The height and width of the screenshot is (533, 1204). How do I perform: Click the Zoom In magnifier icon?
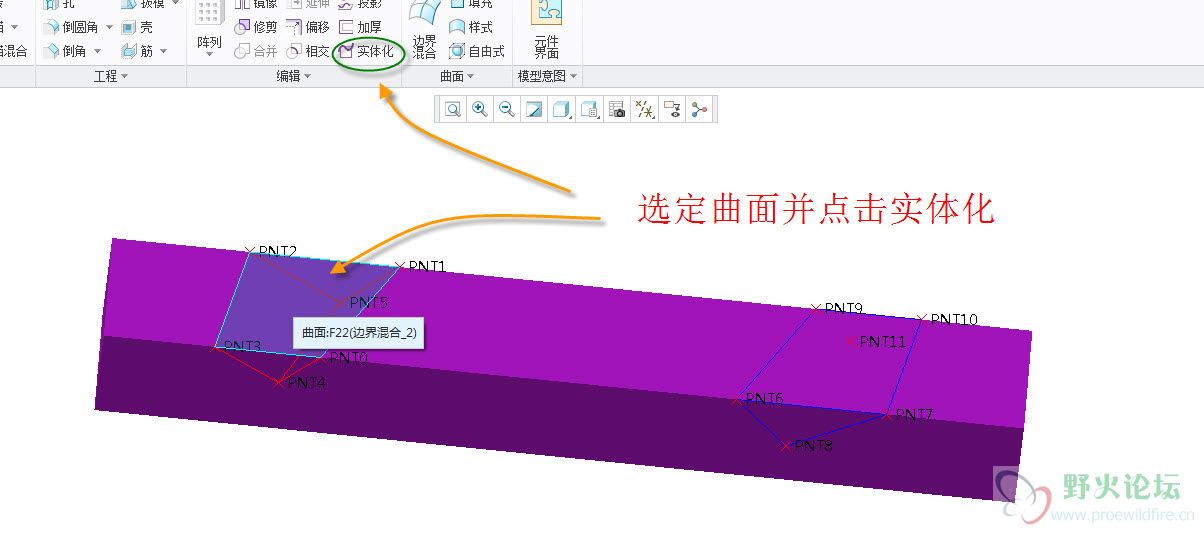pos(480,110)
